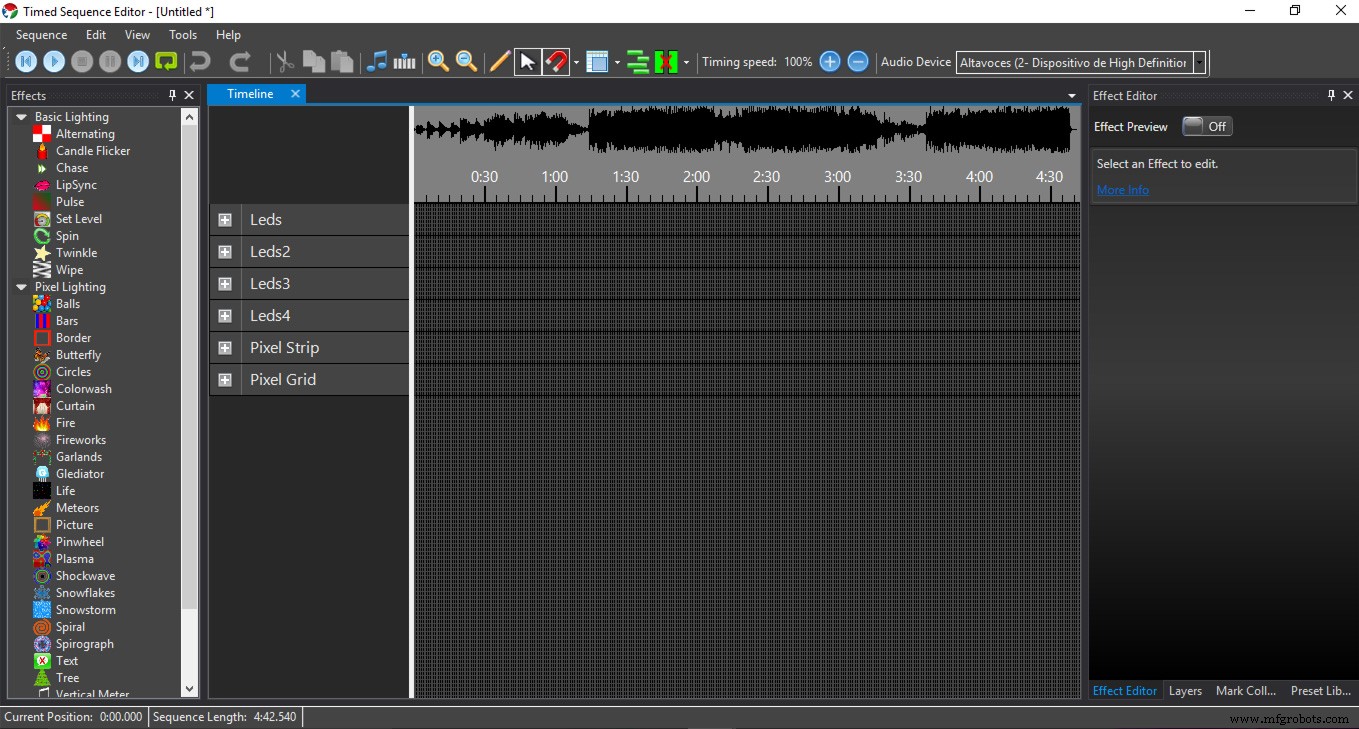This screenshot has height=729, width=1359.
Task: Click the music note audio icon
Action: [376, 62]
